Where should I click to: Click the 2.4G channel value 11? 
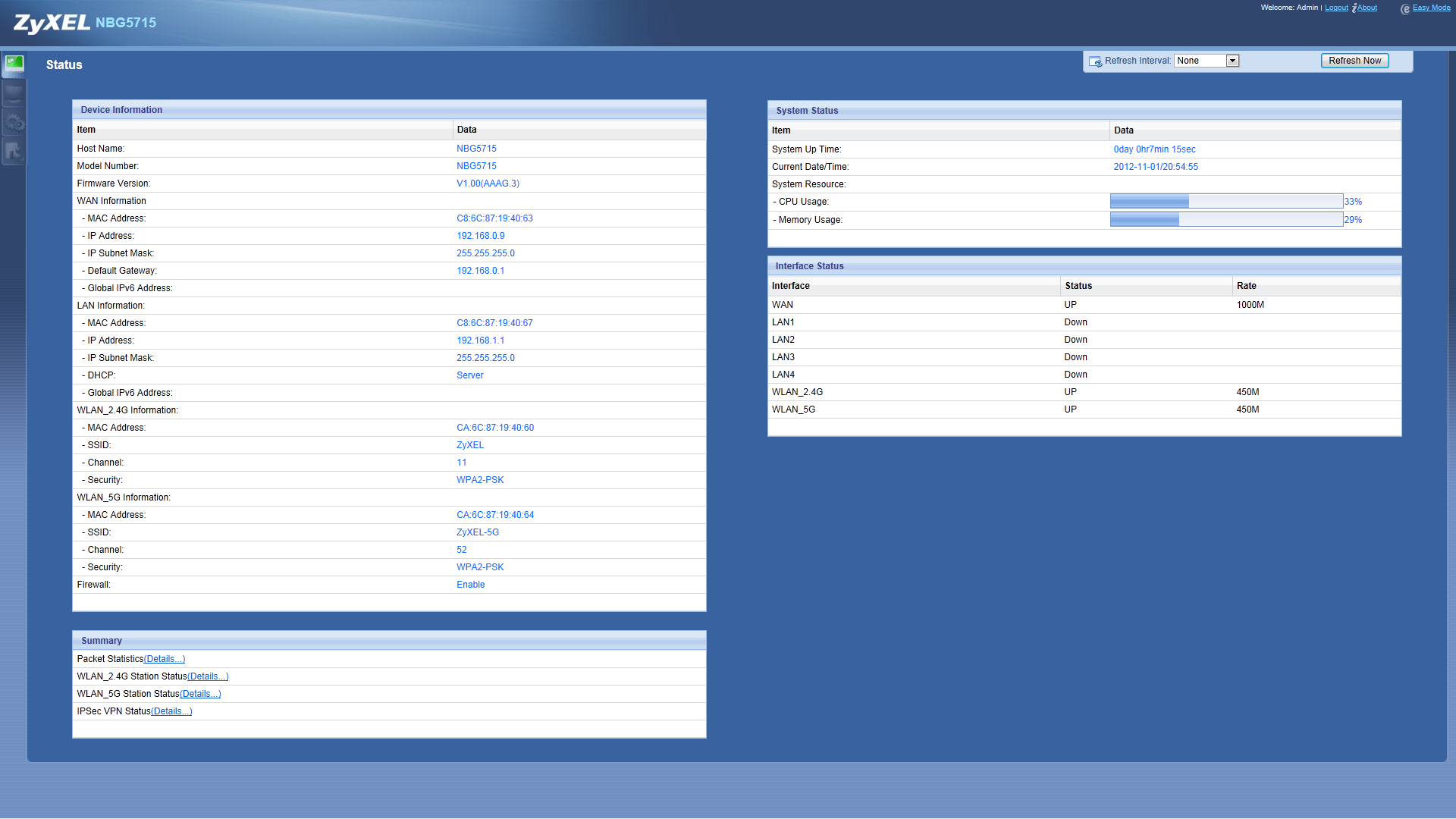(x=462, y=463)
